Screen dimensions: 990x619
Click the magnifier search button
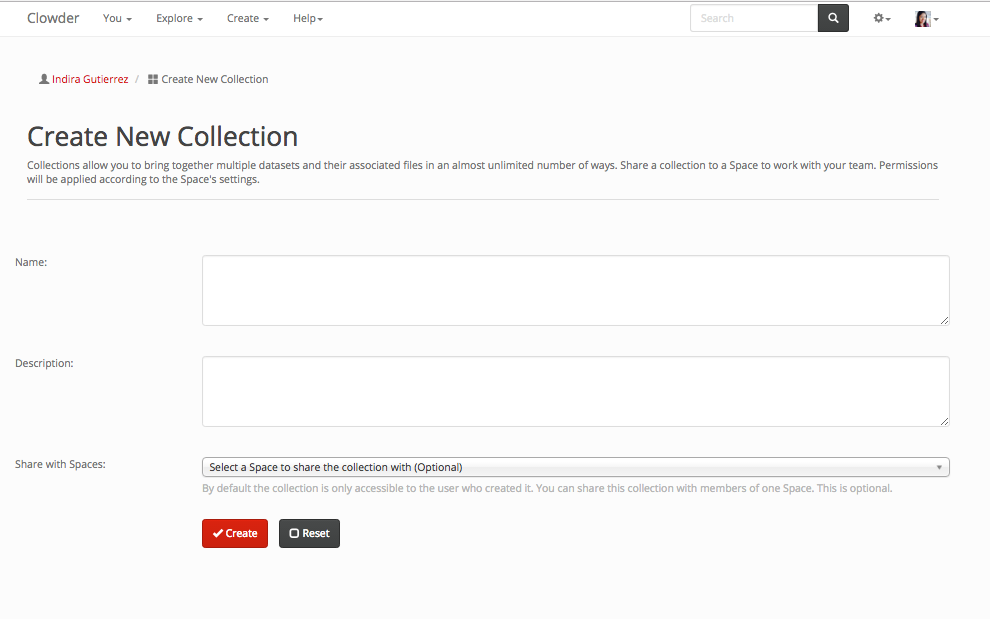[833, 18]
